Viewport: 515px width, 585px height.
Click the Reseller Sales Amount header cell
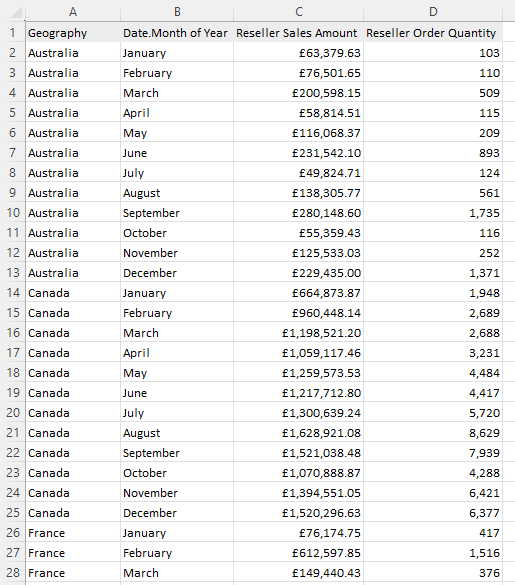298,33
